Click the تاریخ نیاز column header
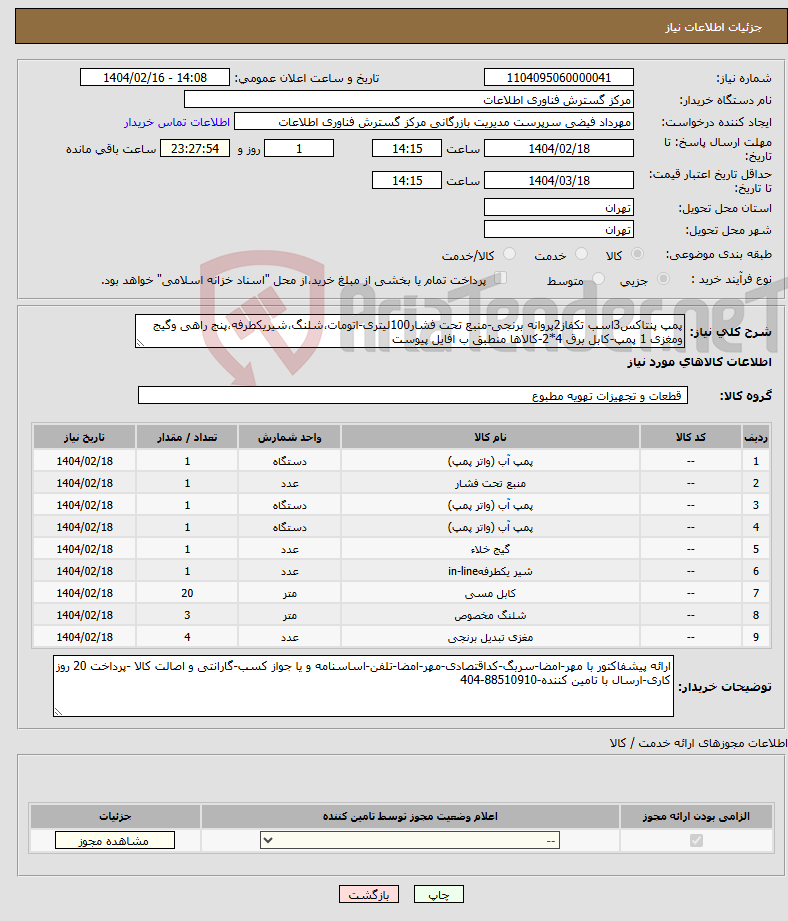This screenshot has height=921, width=788. (85, 437)
